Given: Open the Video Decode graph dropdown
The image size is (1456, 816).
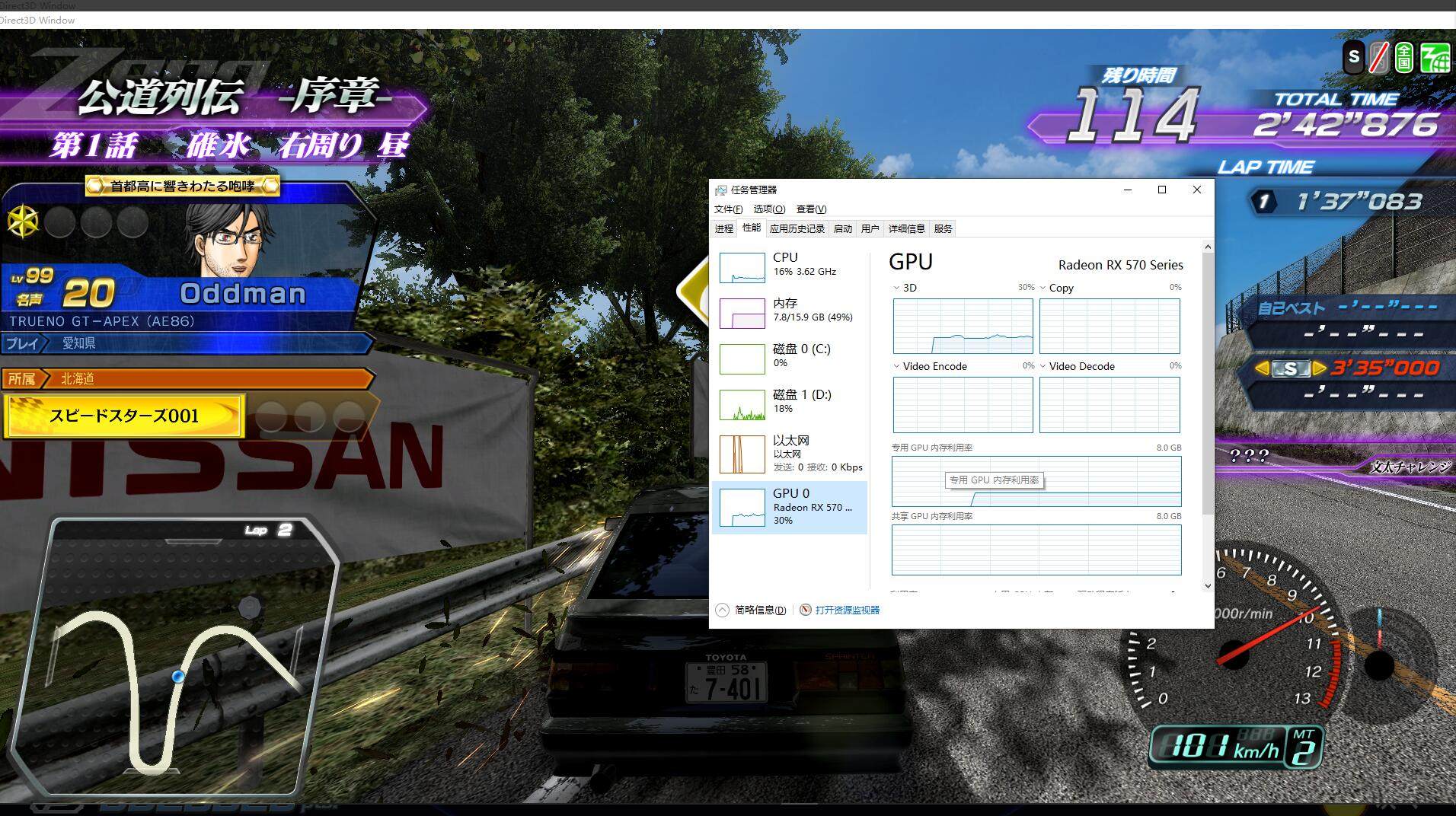Looking at the screenshot, I should coord(1043,366).
